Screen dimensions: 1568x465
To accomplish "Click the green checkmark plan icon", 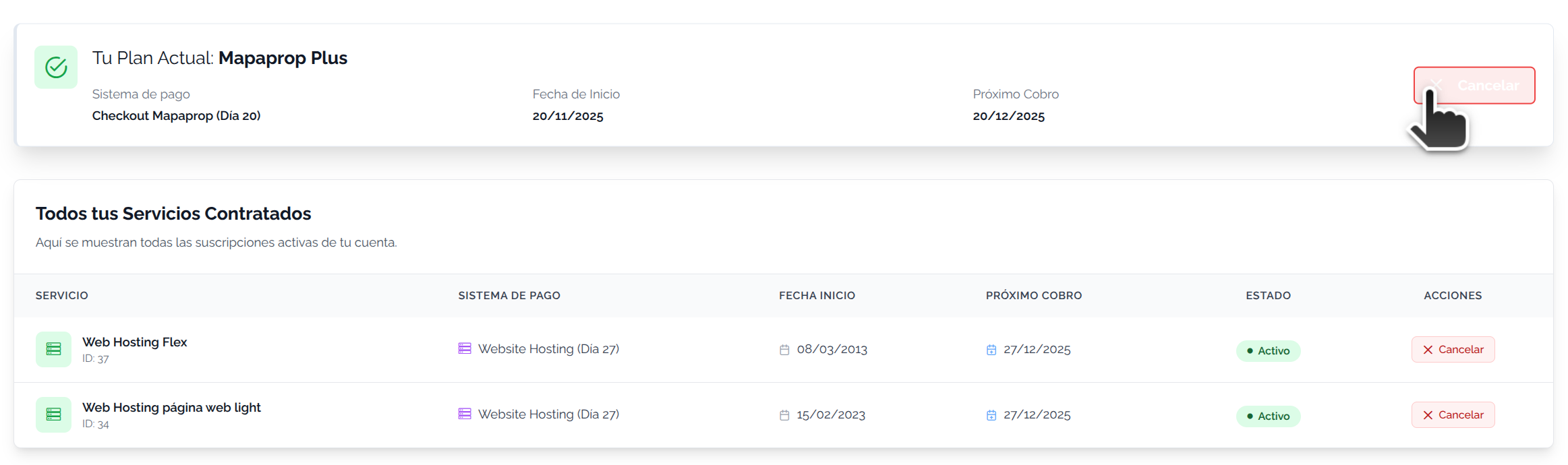I will pos(56,67).
